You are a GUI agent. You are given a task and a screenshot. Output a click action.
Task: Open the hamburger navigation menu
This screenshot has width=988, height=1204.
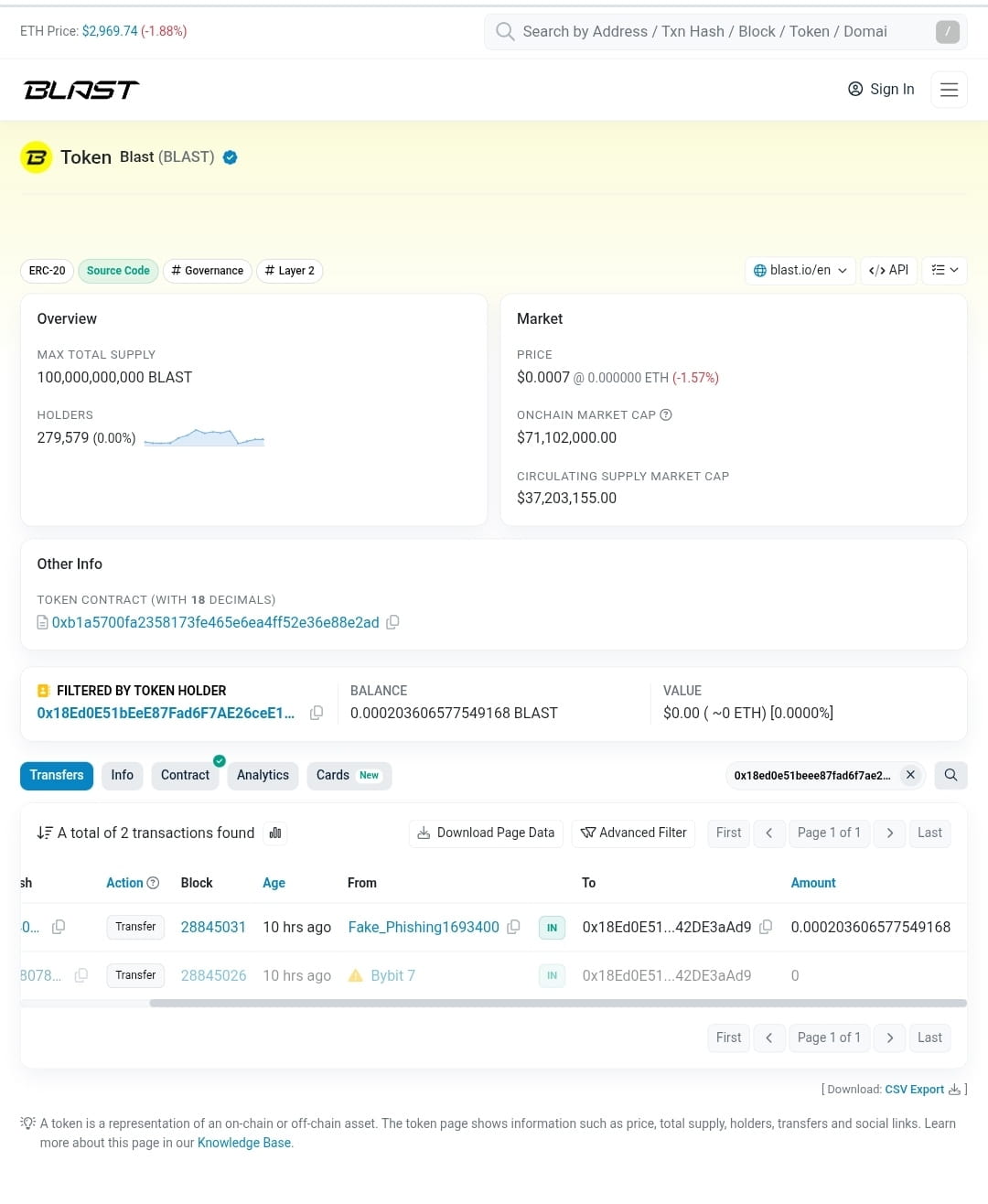(949, 90)
